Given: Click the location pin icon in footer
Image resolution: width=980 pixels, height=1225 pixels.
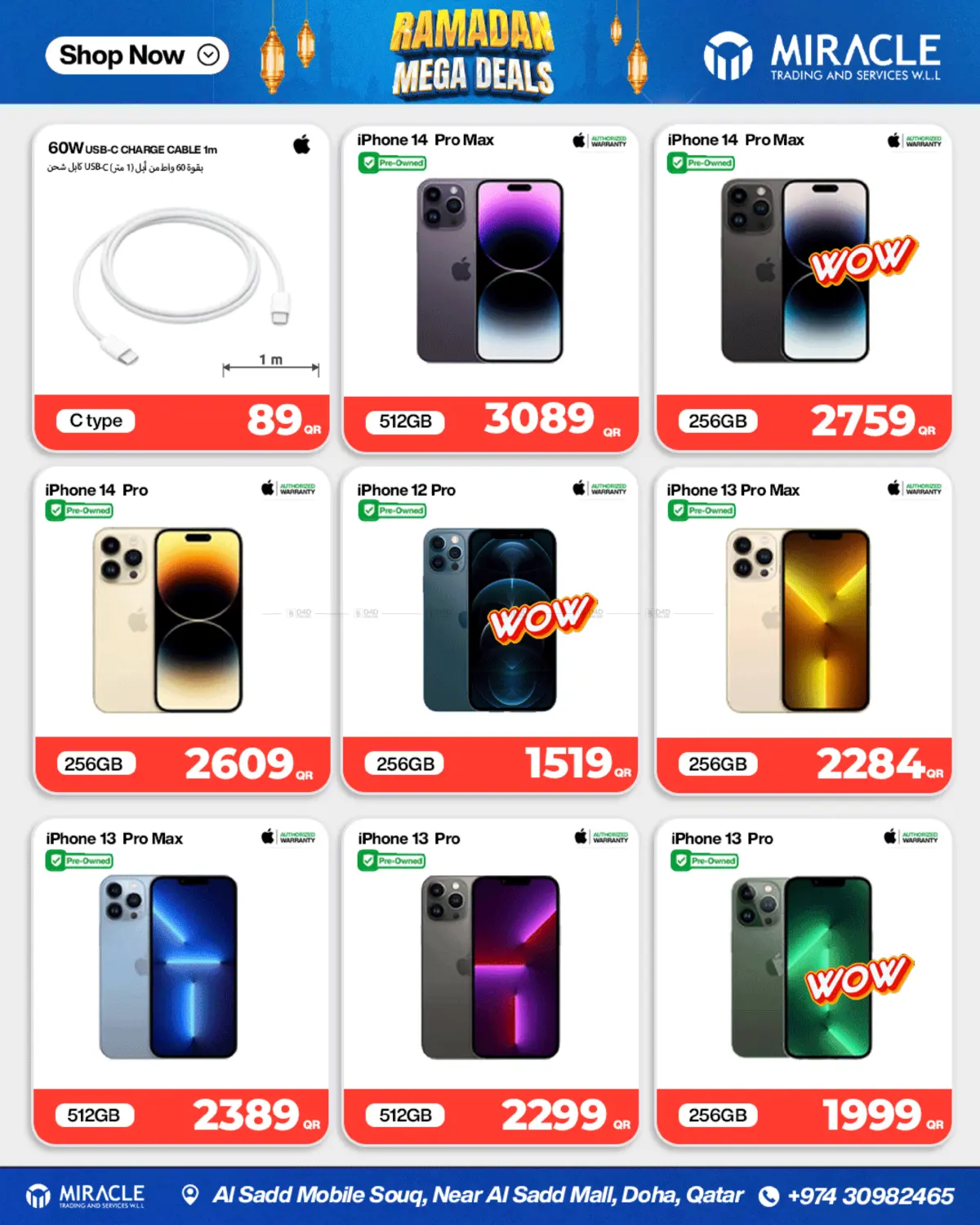Looking at the screenshot, I should [190, 1196].
